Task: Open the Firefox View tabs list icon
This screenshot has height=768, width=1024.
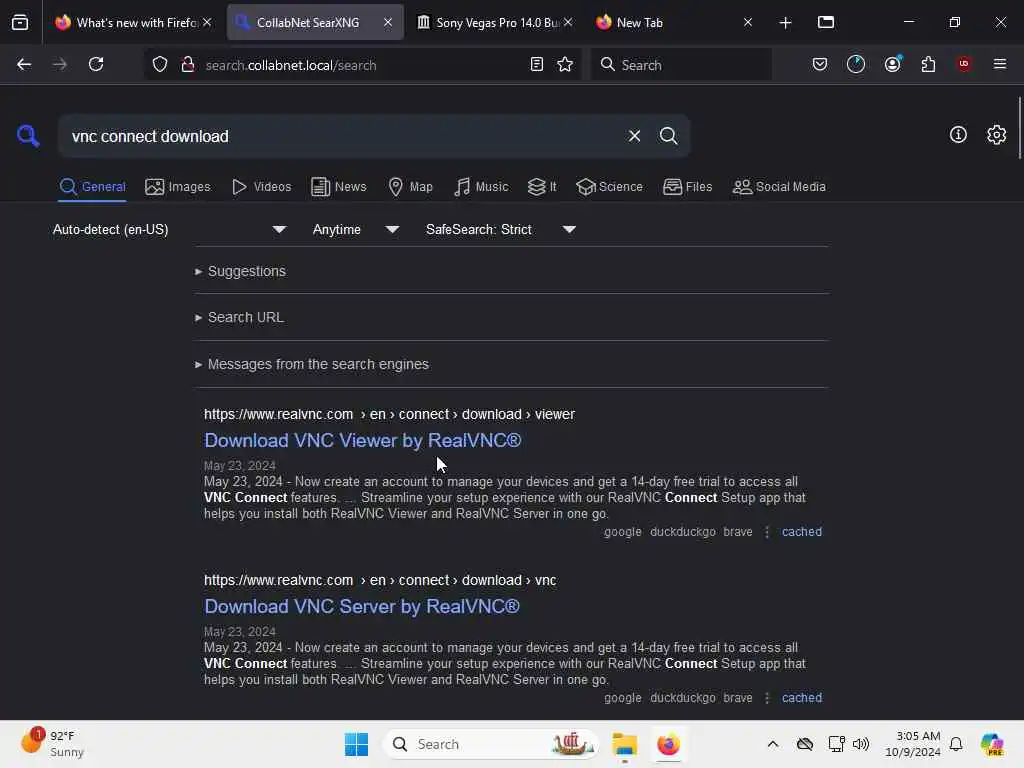Action: (20, 23)
